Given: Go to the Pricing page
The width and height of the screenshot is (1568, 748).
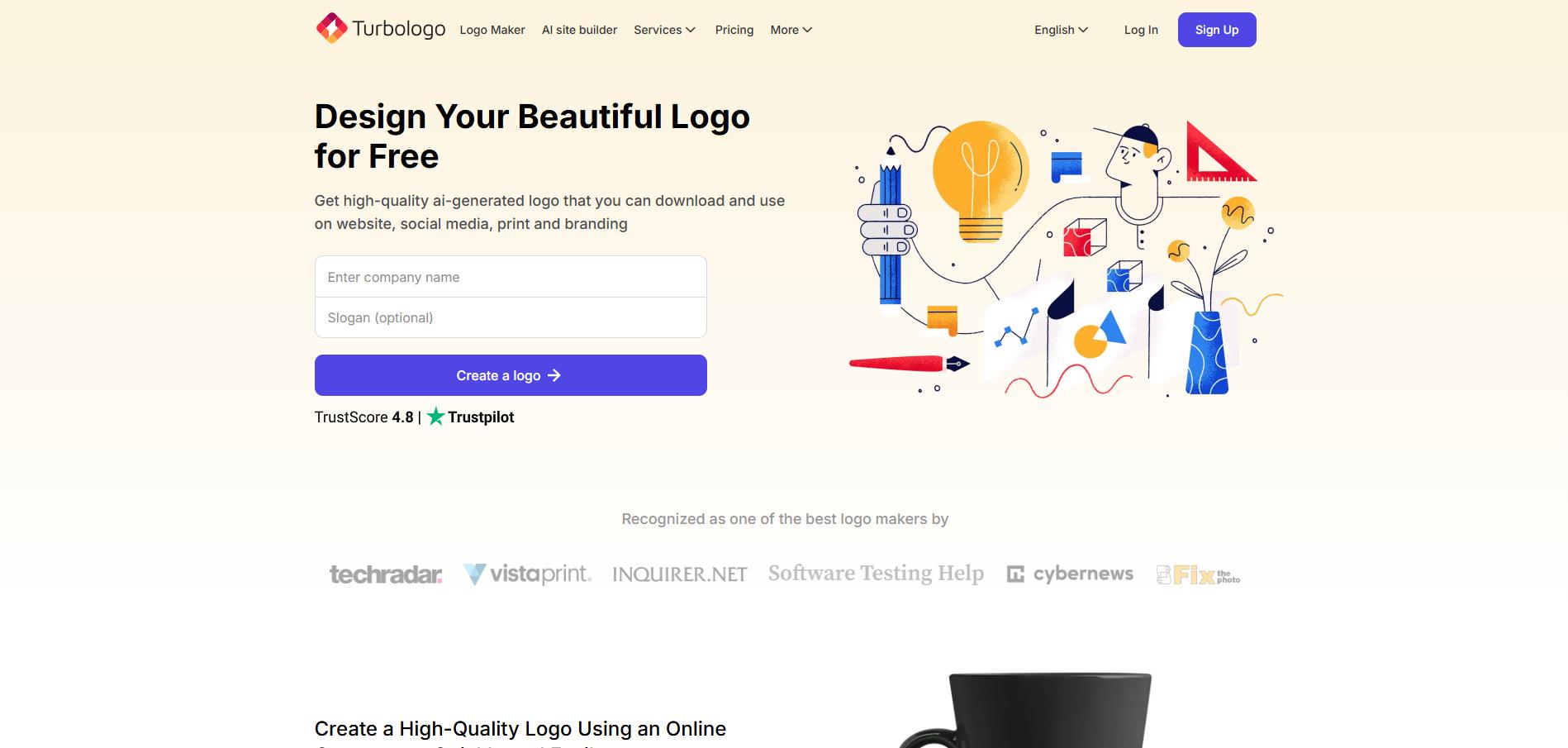Looking at the screenshot, I should [734, 30].
